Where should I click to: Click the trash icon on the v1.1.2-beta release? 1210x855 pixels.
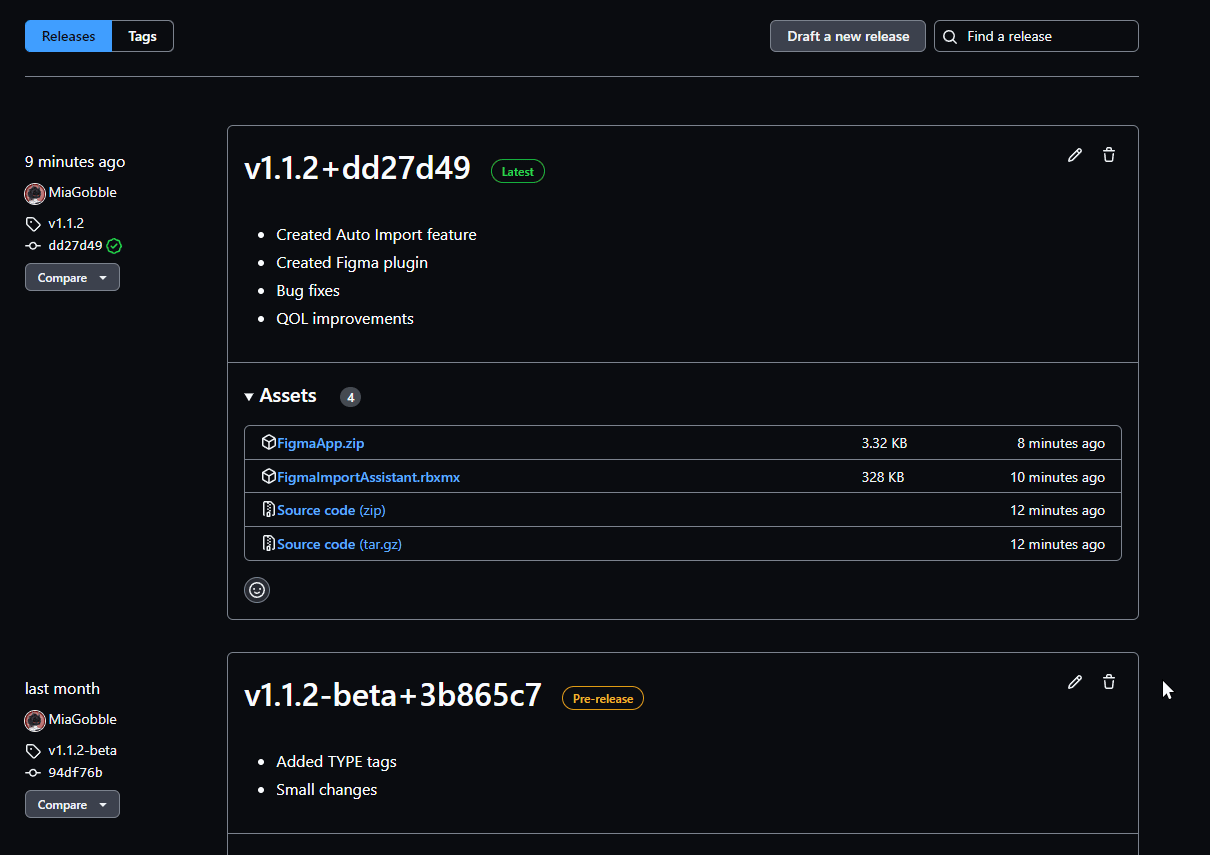1108,682
